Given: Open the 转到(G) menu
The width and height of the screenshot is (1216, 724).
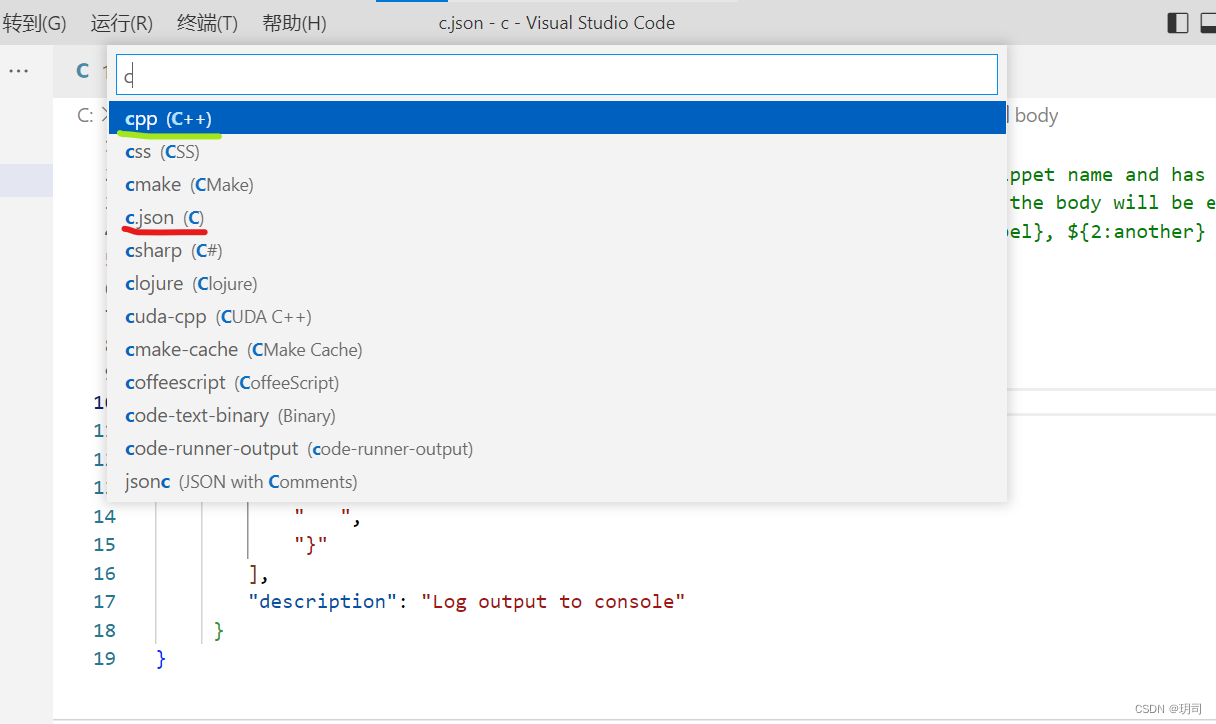Looking at the screenshot, I should click(33, 23).
